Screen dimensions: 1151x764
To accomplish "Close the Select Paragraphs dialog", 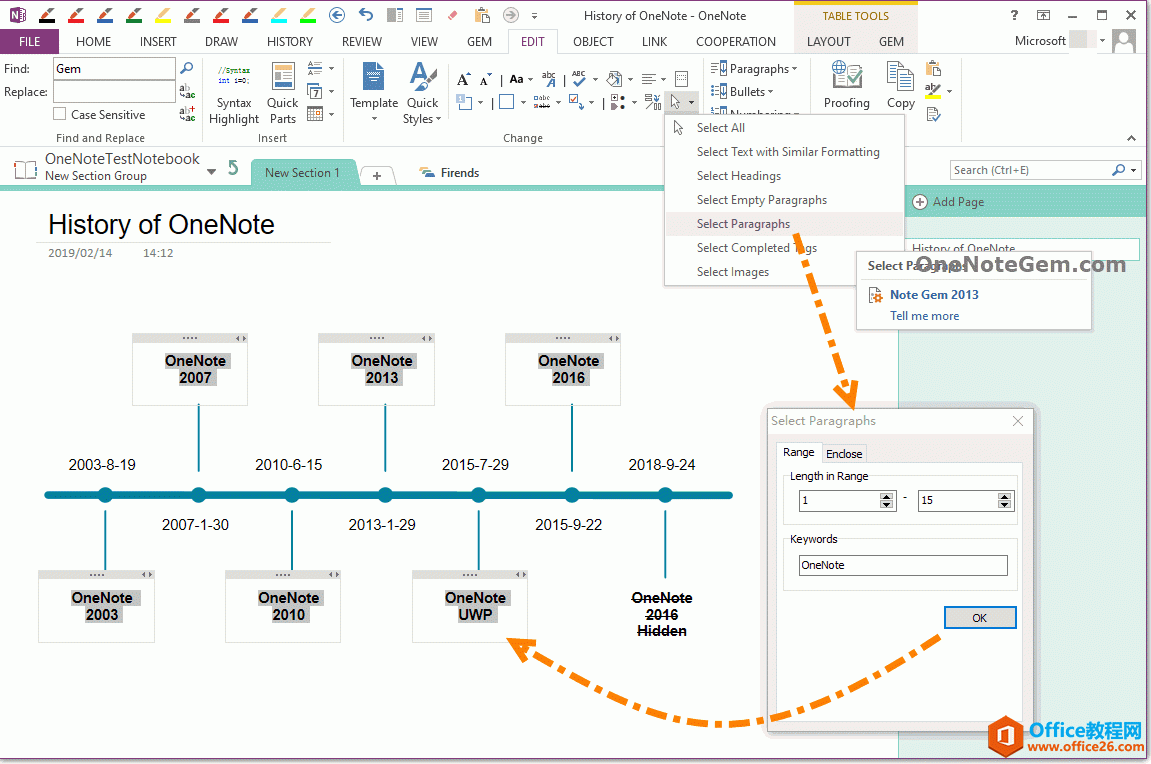I will tap(1017, 421).
